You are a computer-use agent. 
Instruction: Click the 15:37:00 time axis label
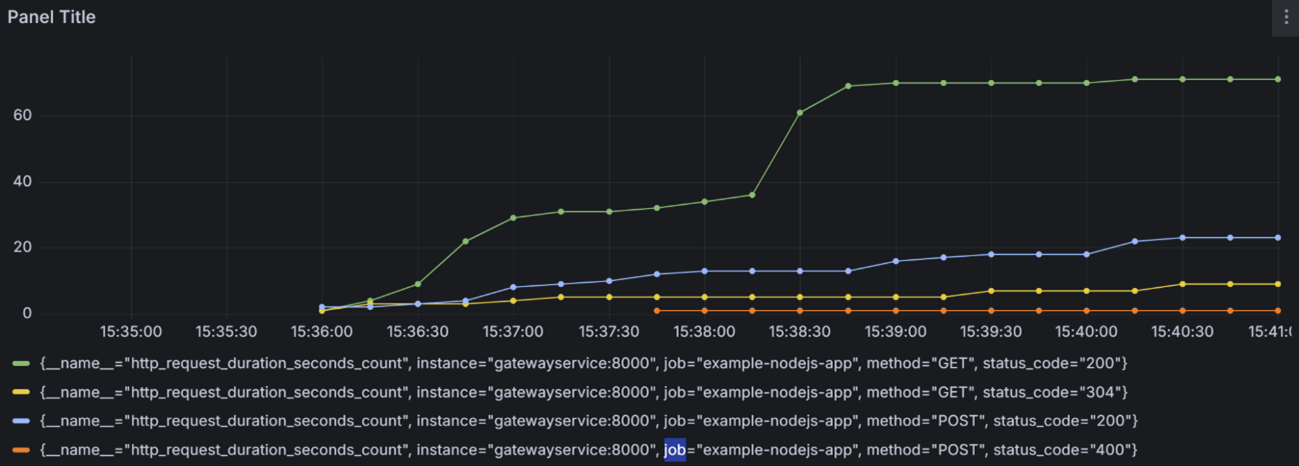(x=513, y=331)
